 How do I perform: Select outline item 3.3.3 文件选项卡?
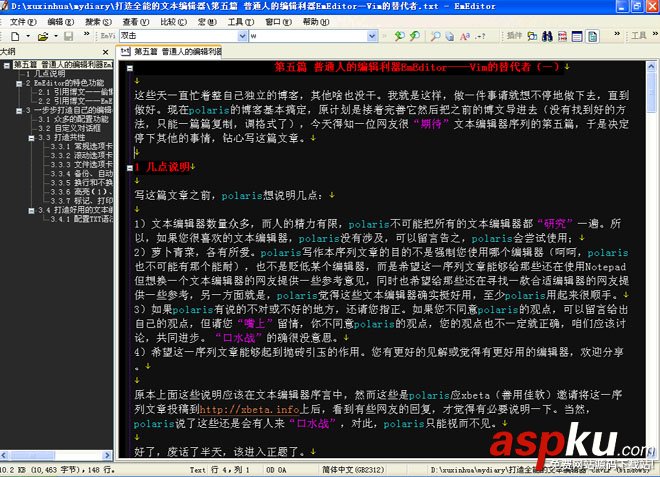(x=81, y=165)
